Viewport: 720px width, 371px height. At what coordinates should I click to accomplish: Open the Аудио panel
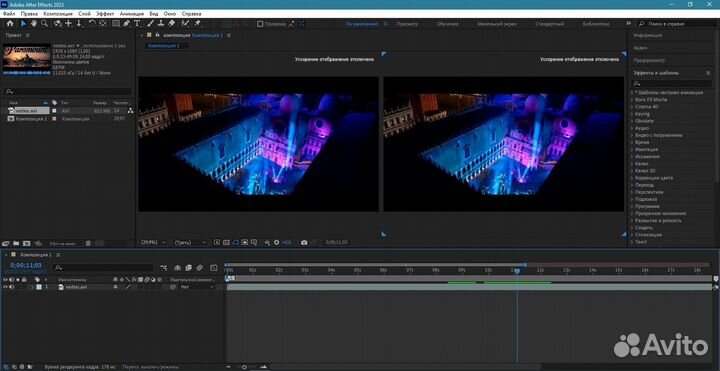tap(641, 48)
